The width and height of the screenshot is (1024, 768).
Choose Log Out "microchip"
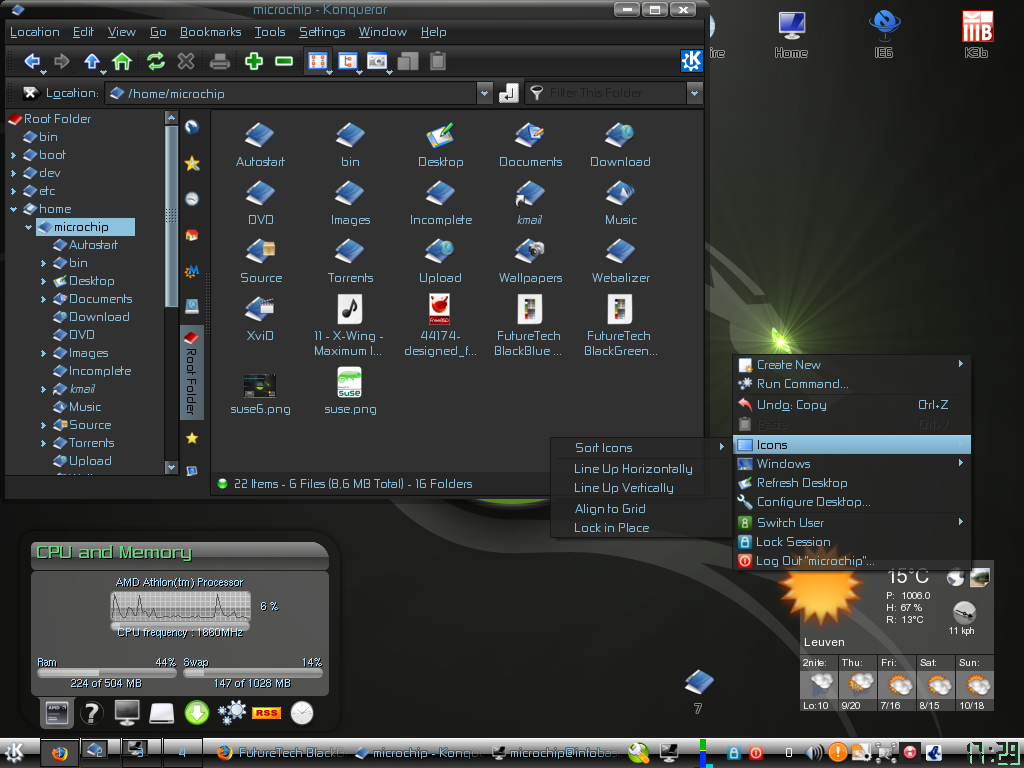(x=852, y=561)
